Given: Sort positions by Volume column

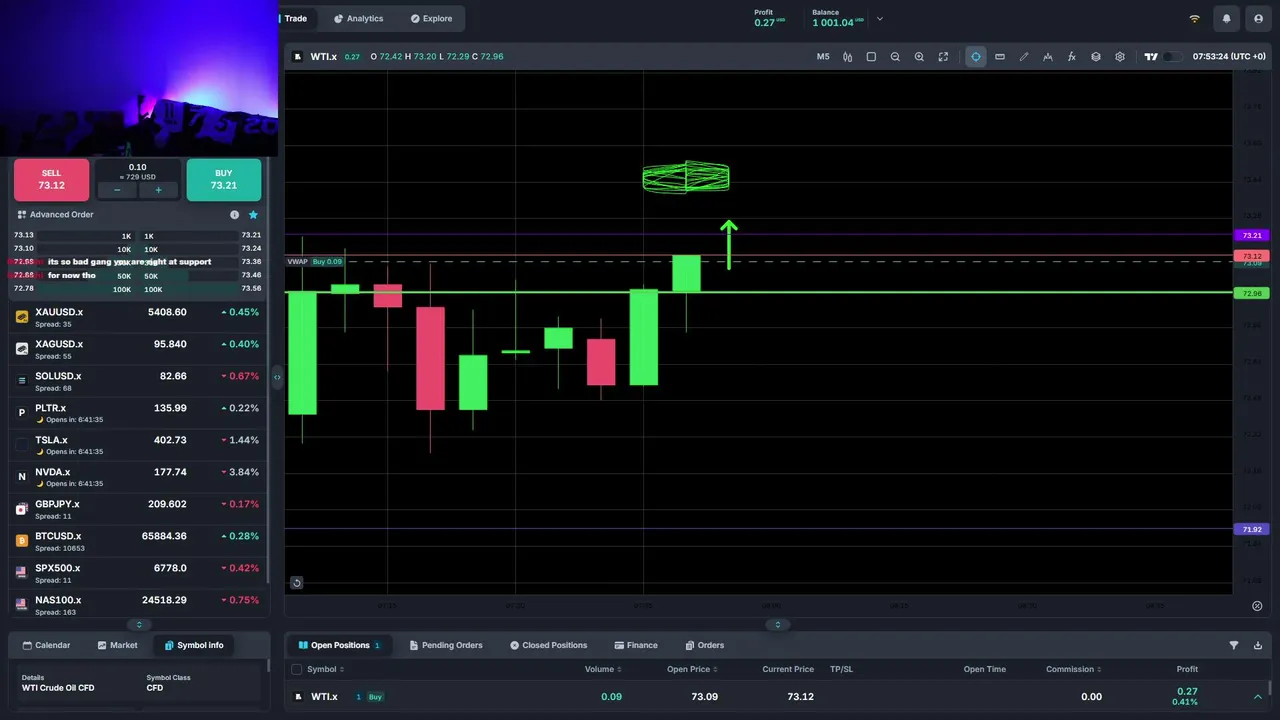Looking at the screenshot, I should [603, 670].
